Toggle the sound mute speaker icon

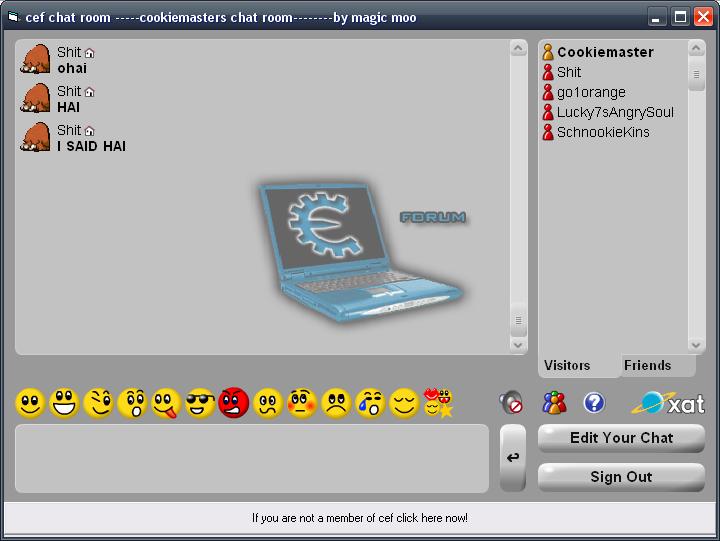pyautogui.click(x=511, y=402)
